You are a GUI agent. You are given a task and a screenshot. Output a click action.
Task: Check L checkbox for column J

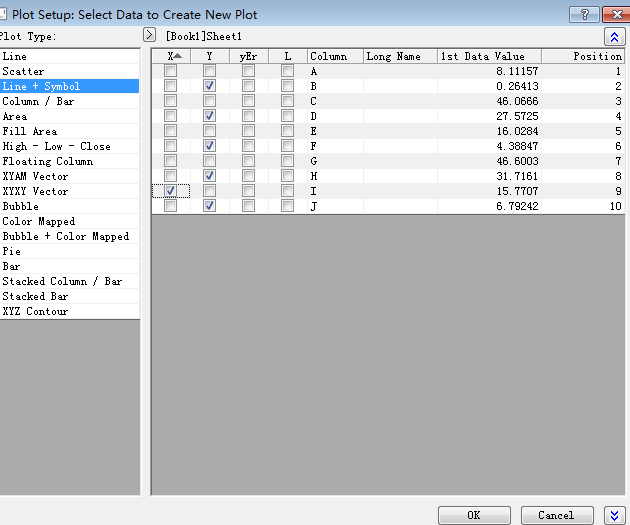287,206
